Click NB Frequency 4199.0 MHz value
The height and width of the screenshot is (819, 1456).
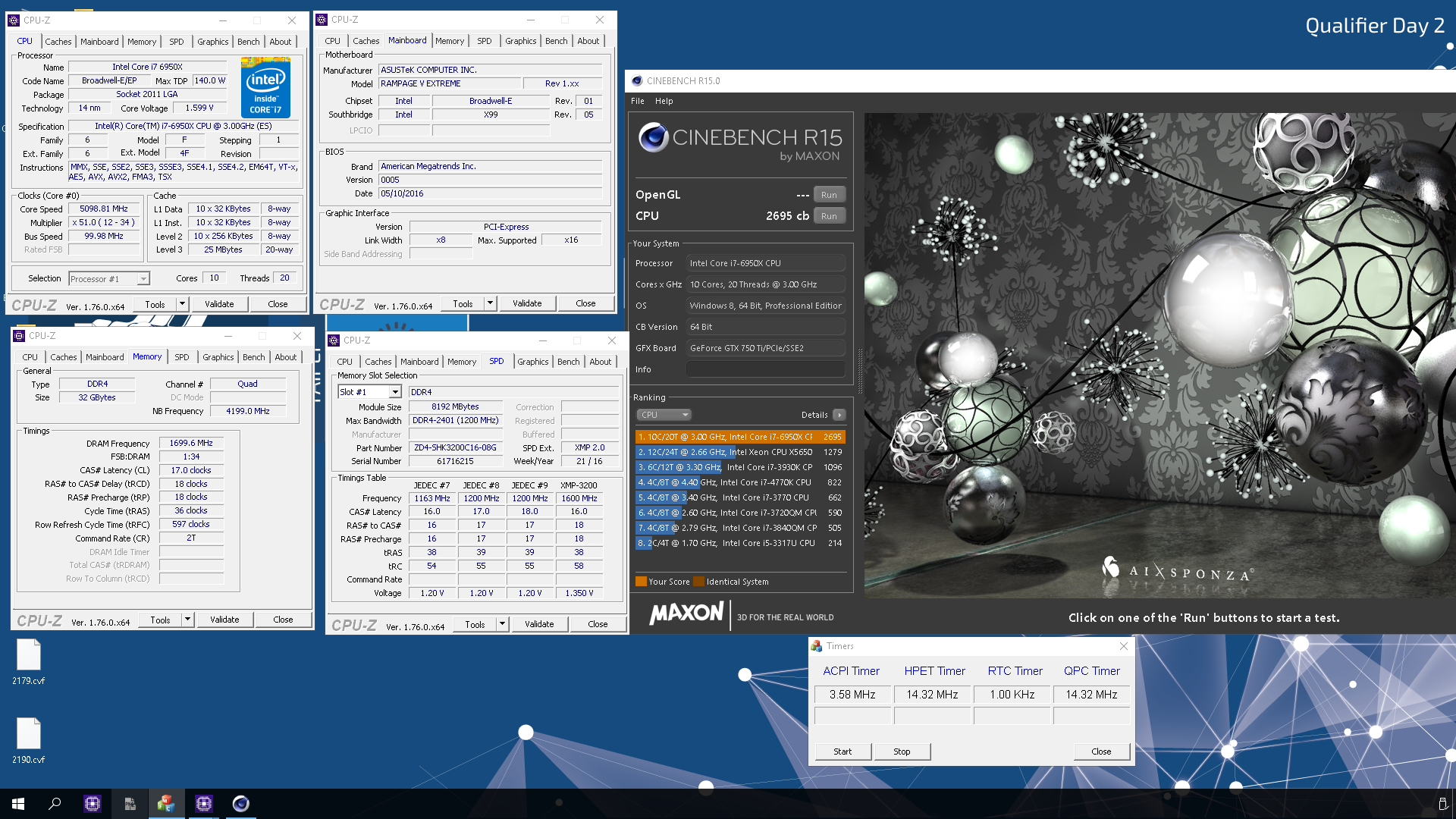[248, 411]
